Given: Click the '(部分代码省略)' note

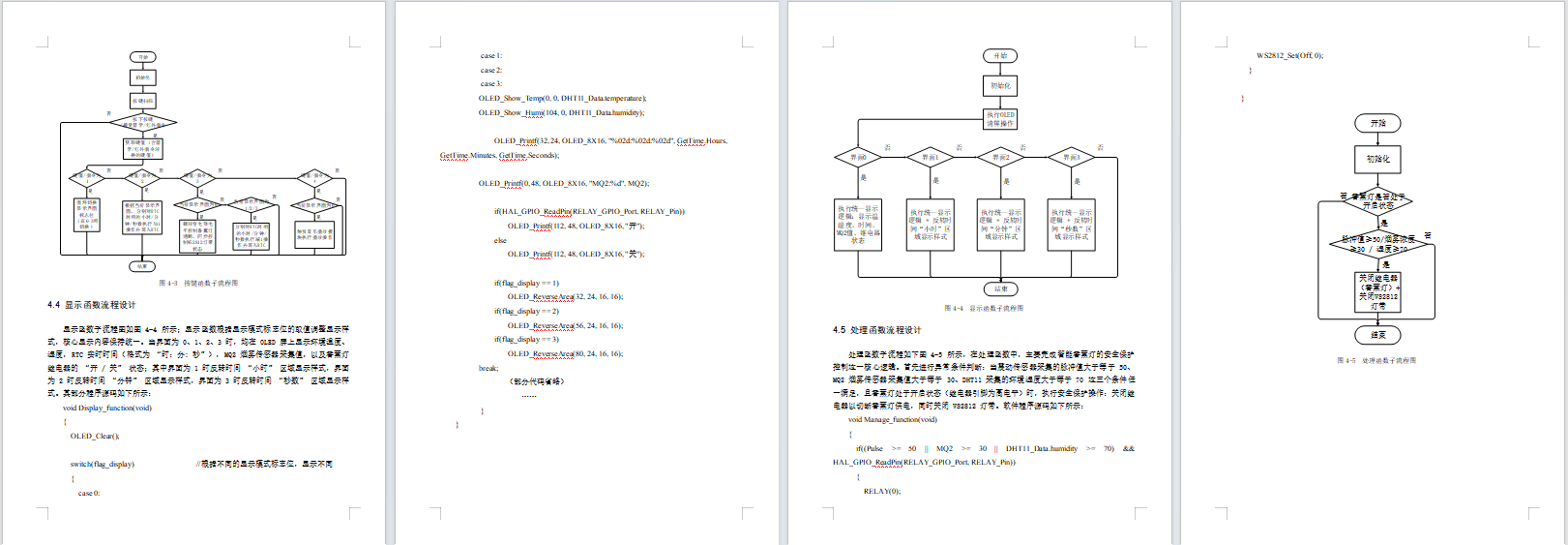Looking at the screenshot, I should click(536, 381).
